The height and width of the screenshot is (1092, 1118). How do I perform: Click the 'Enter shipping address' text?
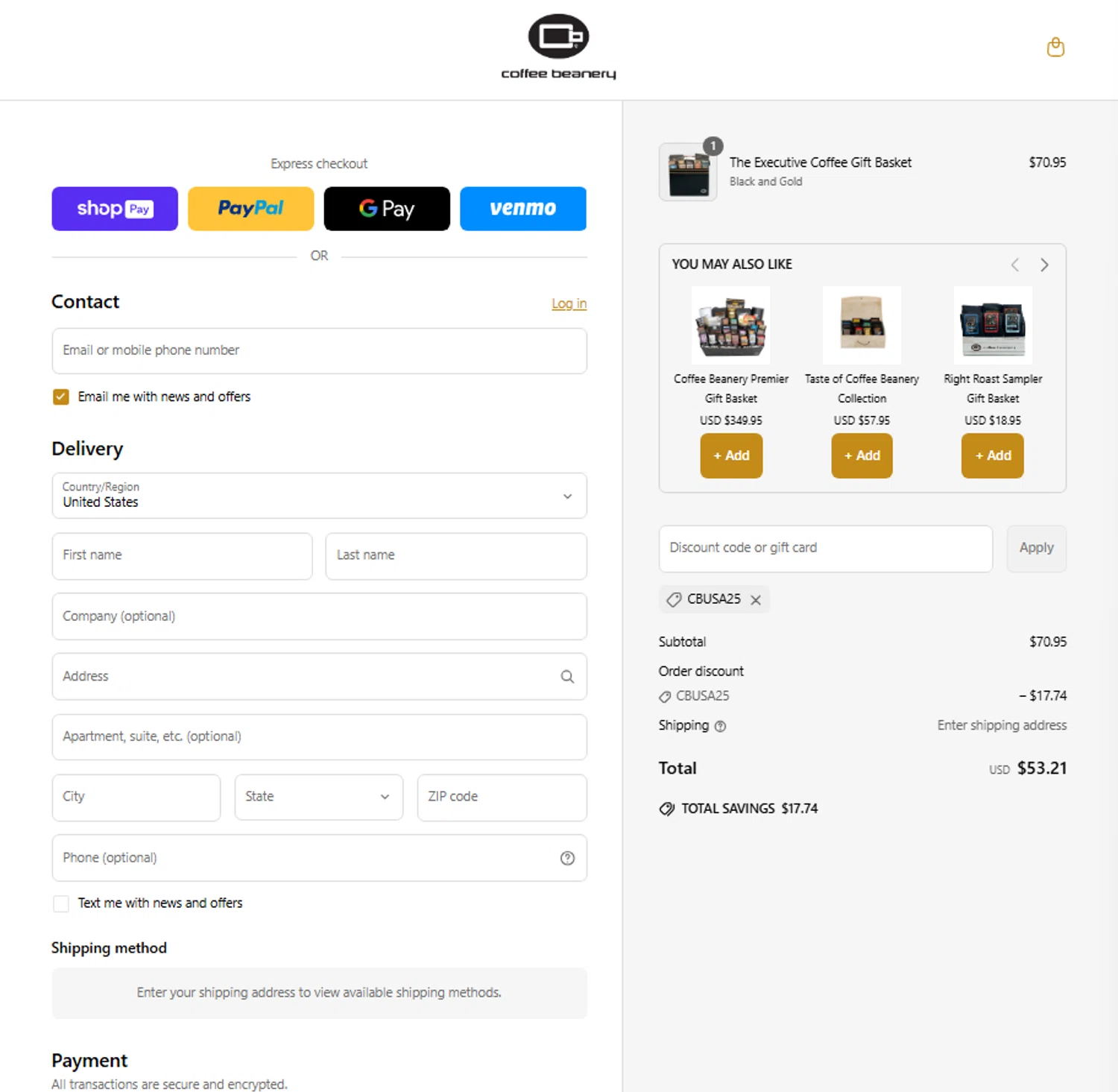point(1002,725)
